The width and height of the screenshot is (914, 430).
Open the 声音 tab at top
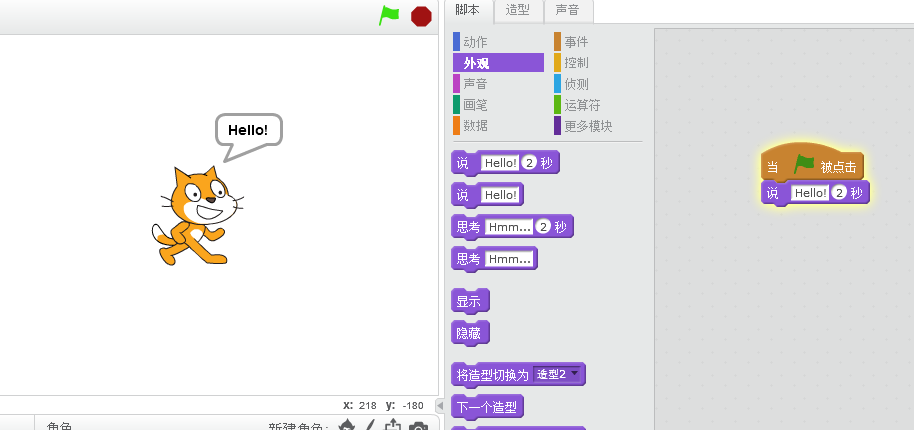(567, 10)
